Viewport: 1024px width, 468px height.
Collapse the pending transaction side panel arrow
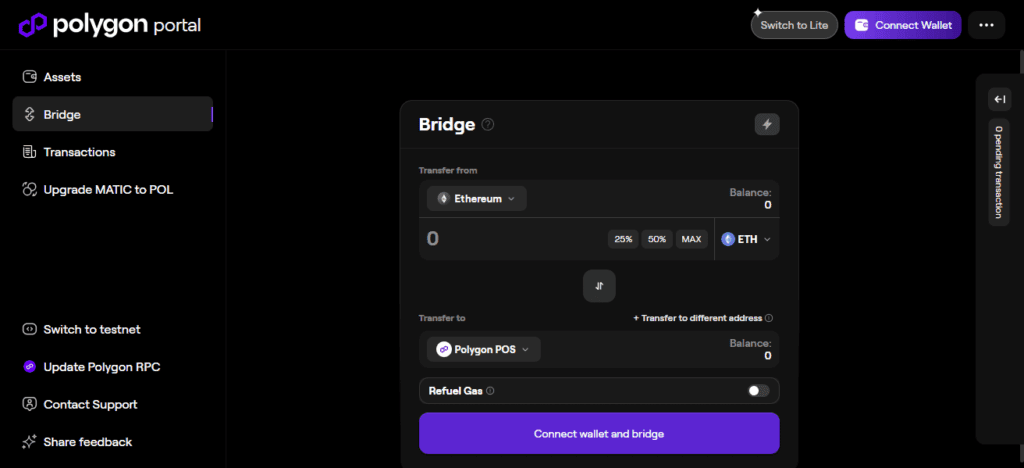[x=999, y=99]
